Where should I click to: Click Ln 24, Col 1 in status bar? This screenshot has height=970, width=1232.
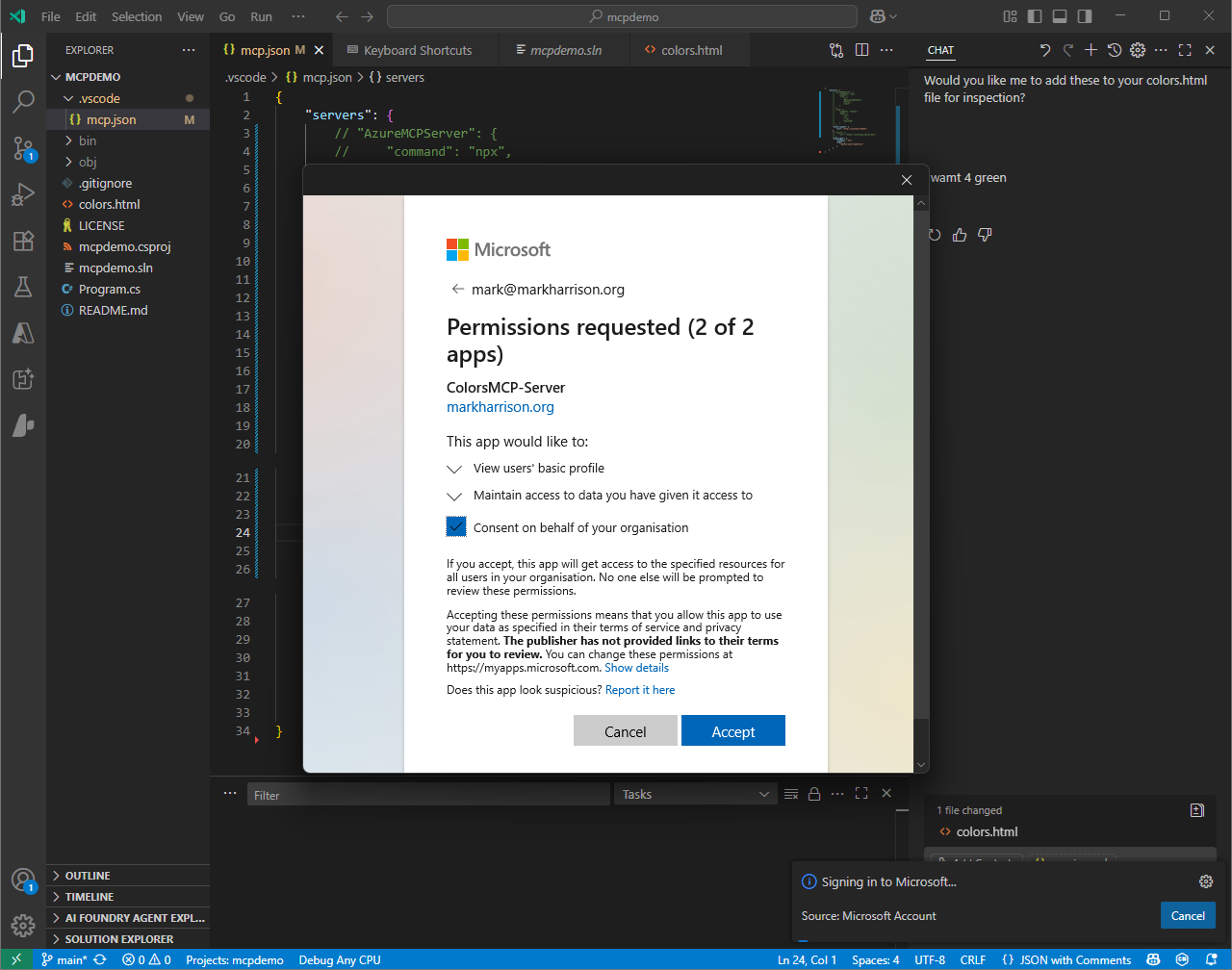tap(807, 959)
